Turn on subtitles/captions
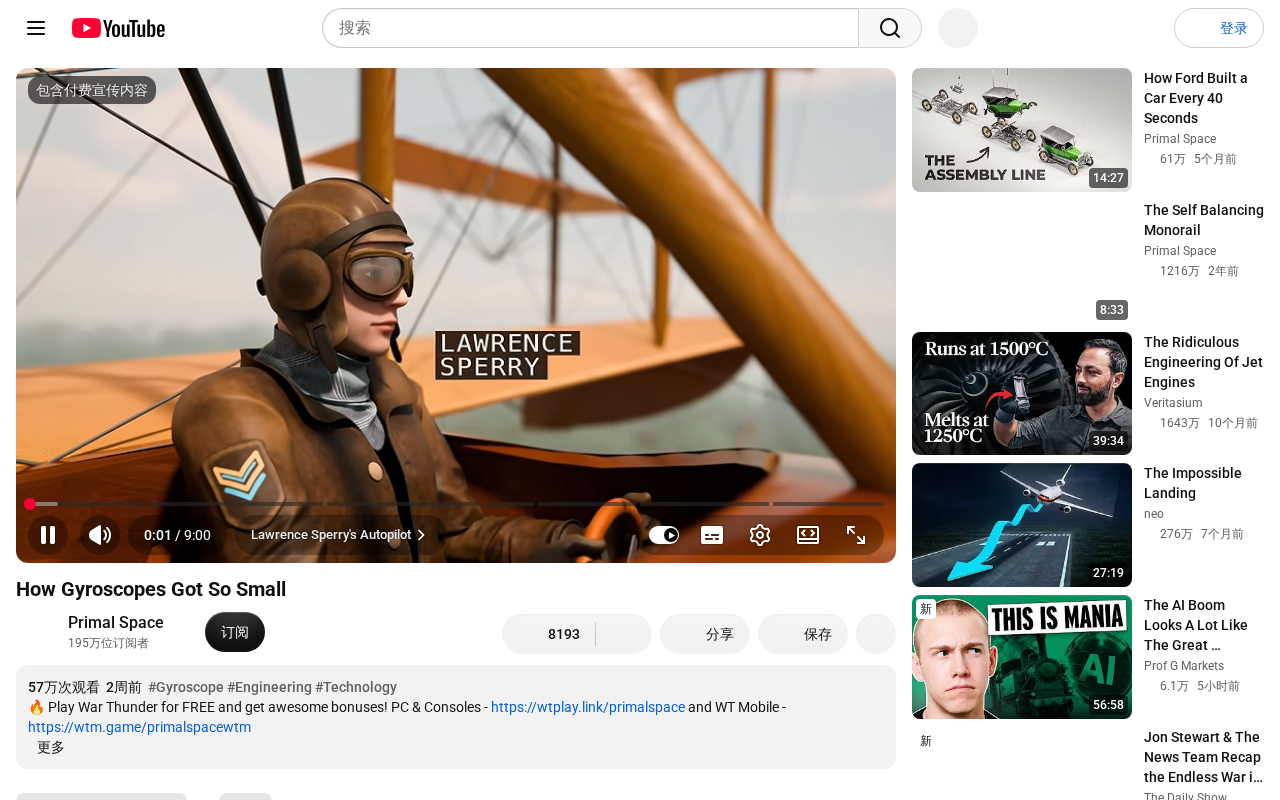The height and width of the screenshot is (800, 1280). [712, 535]
